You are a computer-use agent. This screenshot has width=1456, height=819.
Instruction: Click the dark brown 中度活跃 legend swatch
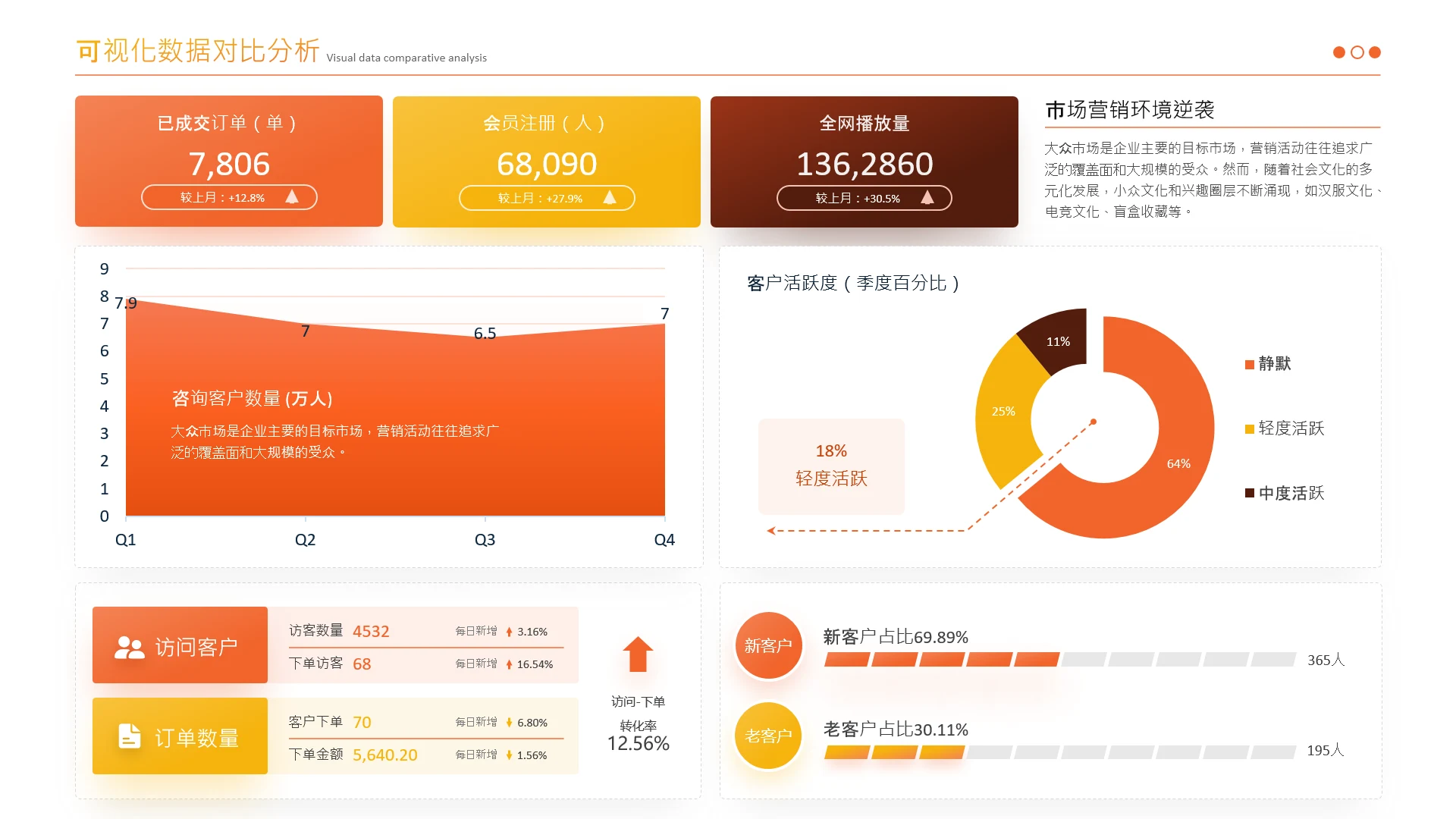1249,493
